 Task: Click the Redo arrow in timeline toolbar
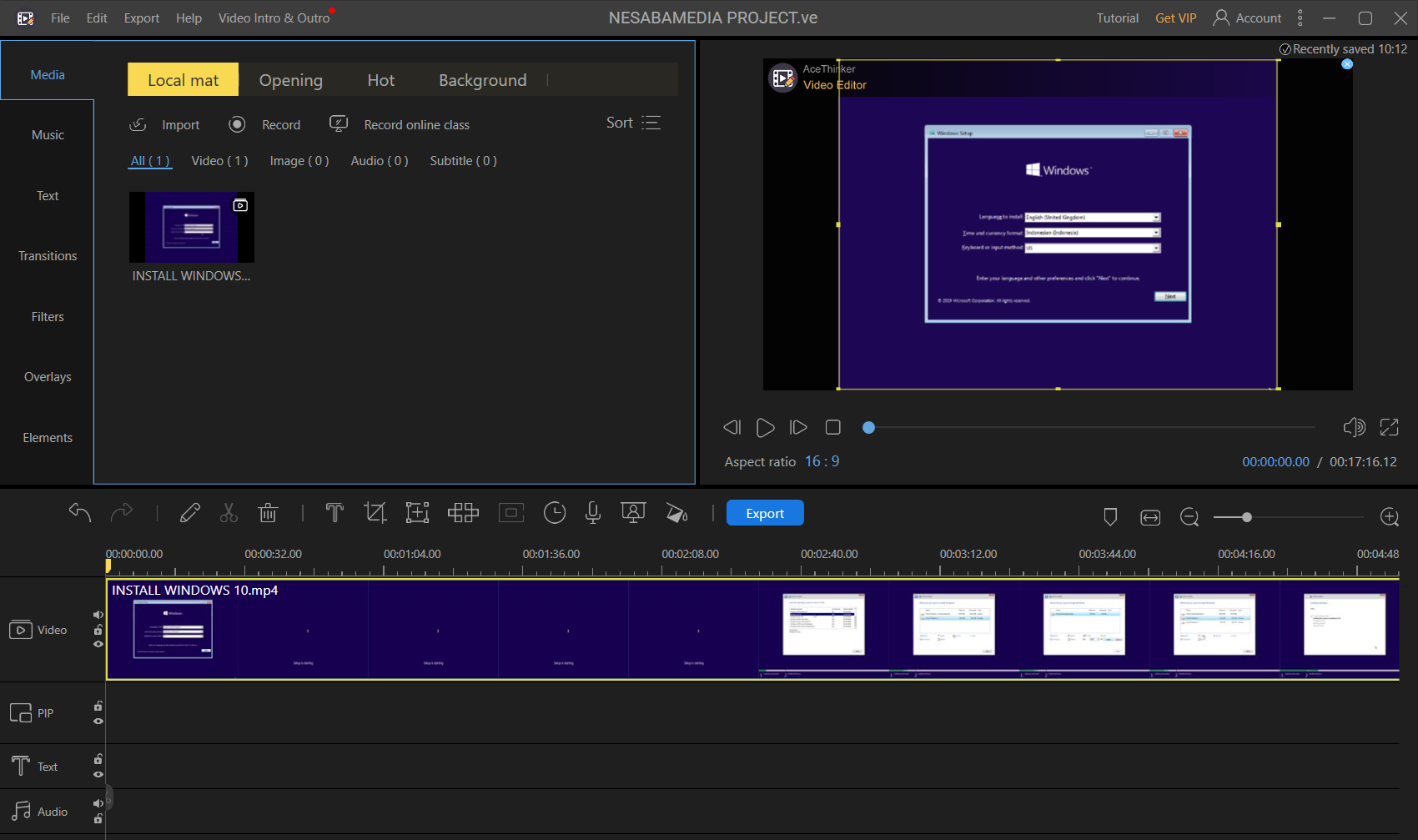(122, 512)
